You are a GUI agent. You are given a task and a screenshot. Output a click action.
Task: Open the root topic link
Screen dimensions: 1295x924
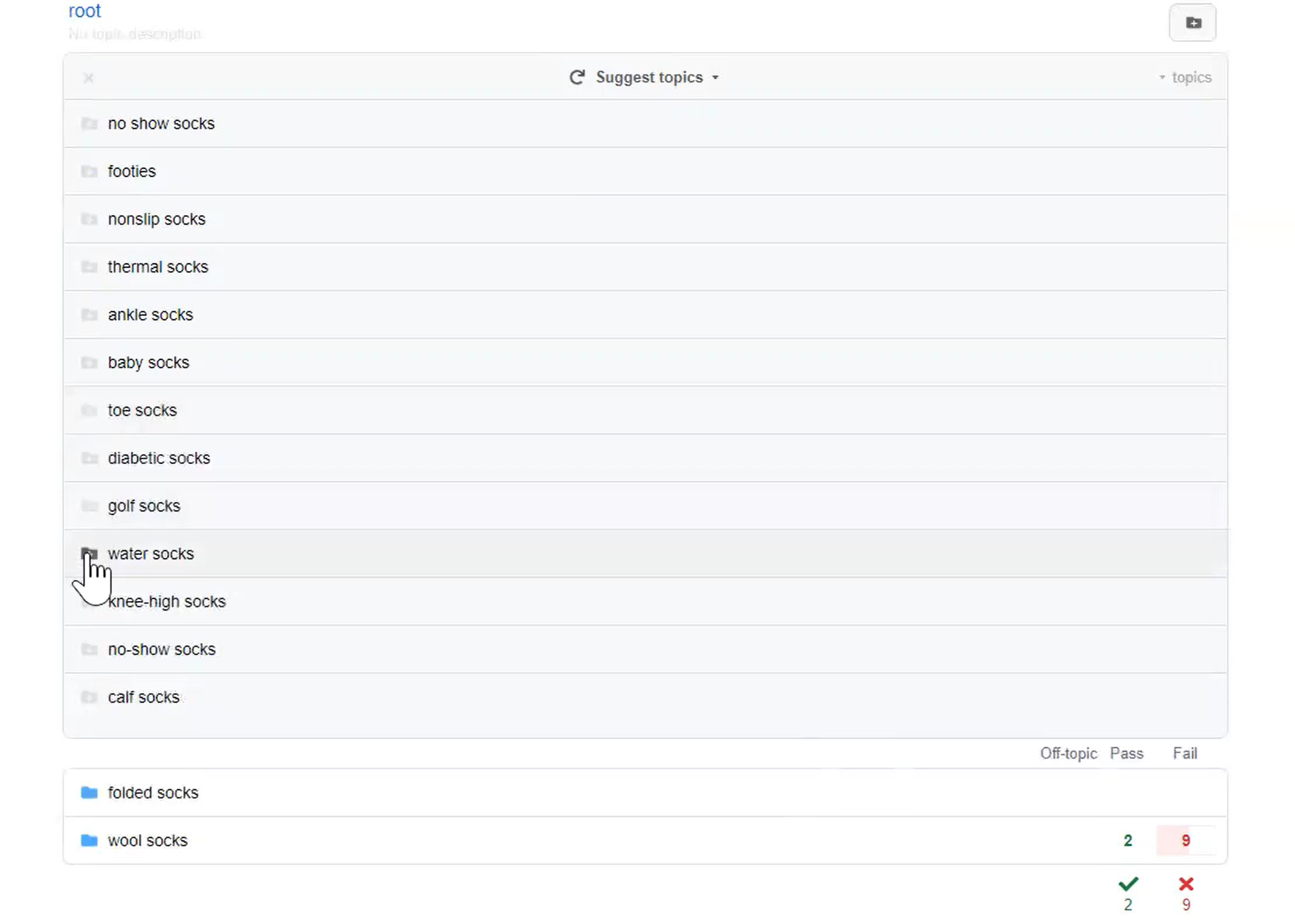pos(85,10)
